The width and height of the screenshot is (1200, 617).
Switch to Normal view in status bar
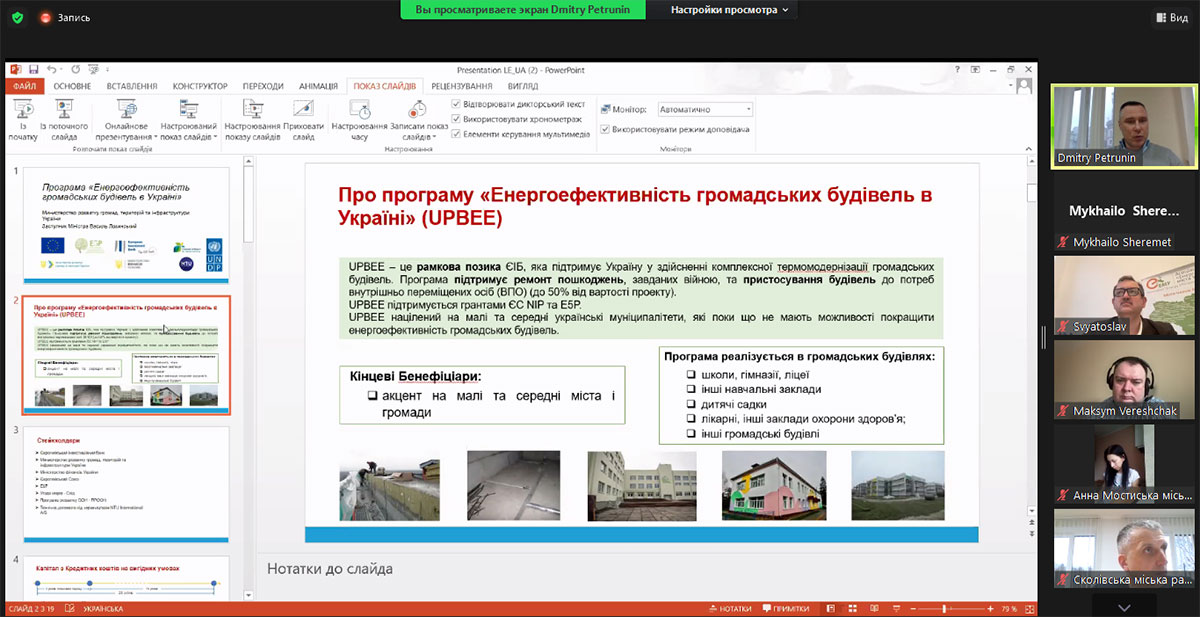tap(830, 608)
